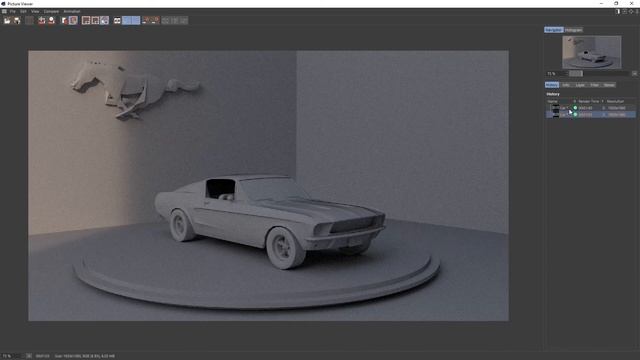Switch to the Histogram tab
Viewport: 640px width, 360px height.
[x=573, y=30]
